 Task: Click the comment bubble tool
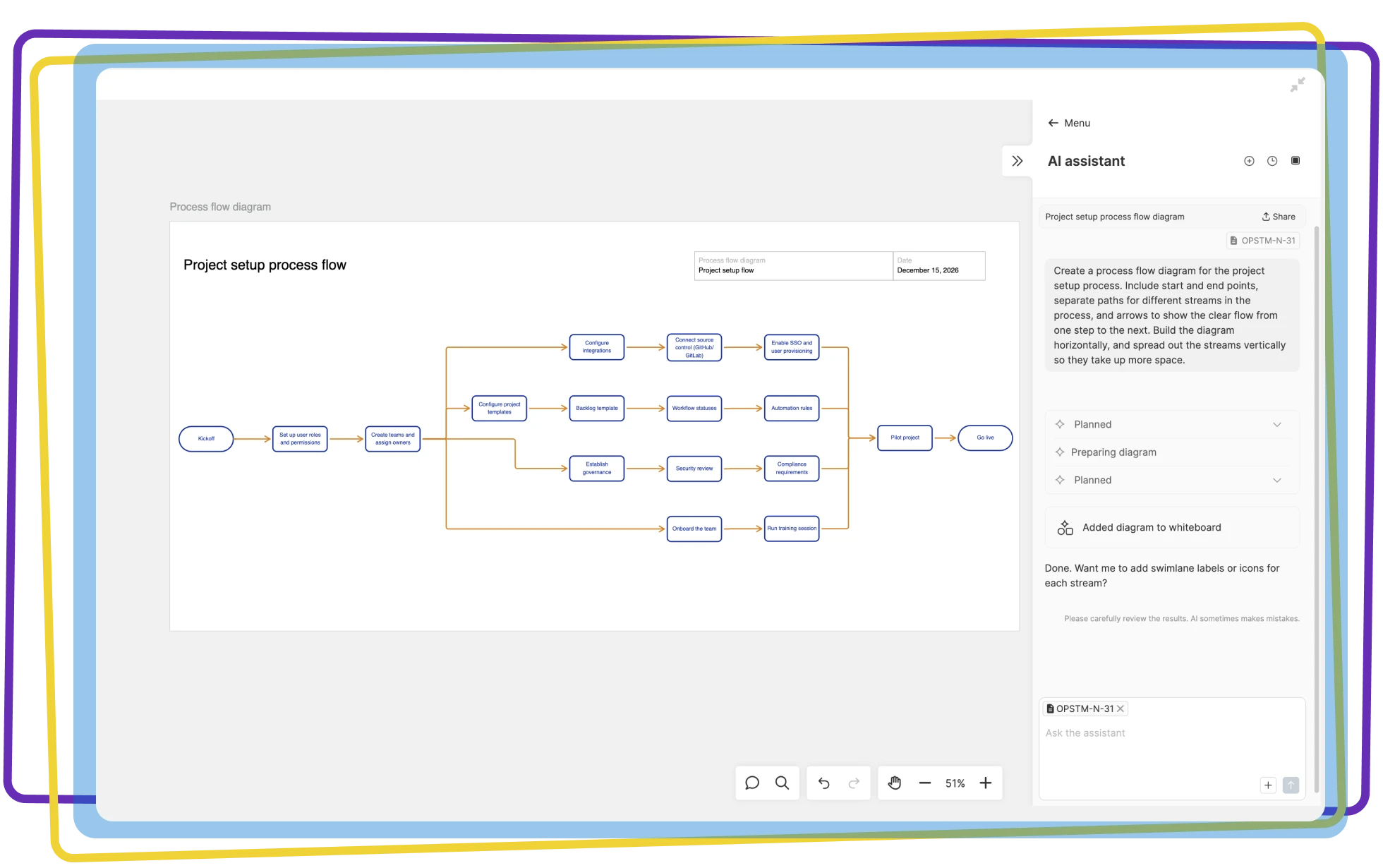point(752,783)
